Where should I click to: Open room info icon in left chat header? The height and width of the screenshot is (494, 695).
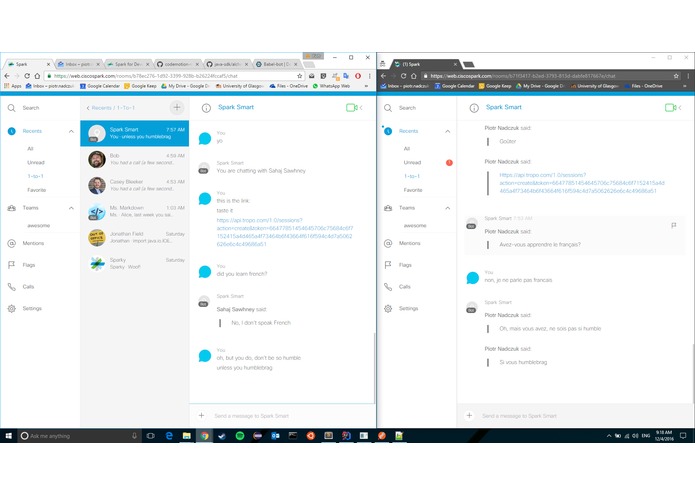pos(206,108)
